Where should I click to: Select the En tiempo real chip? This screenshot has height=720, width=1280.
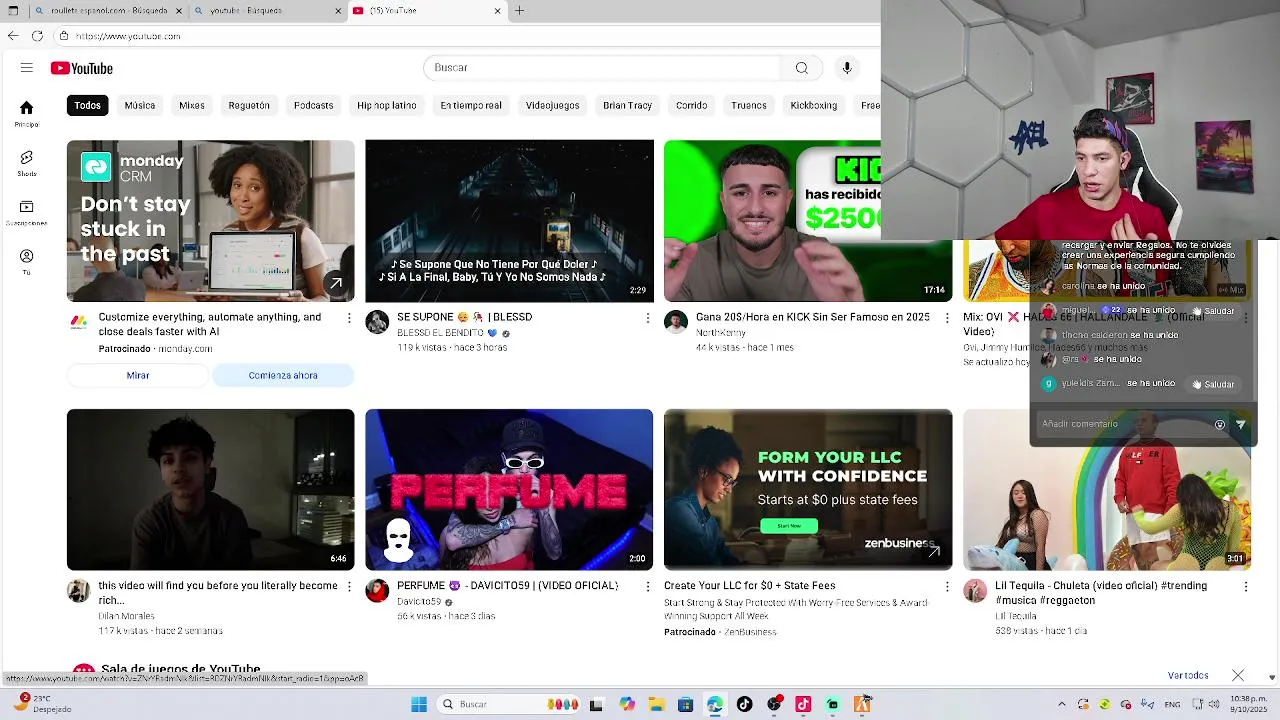(x=471, y=105)
